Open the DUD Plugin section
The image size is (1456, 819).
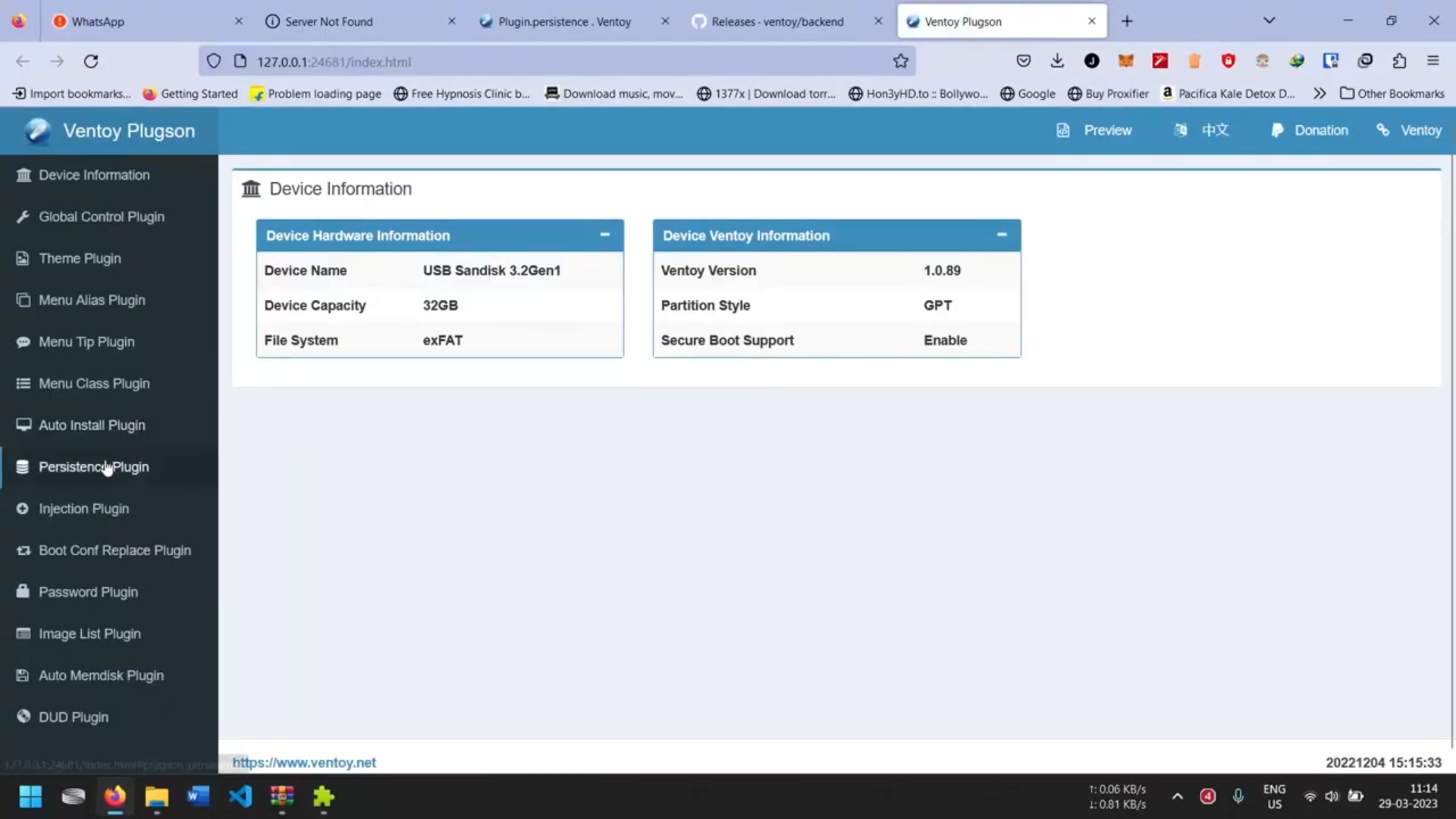click(74, 716)
